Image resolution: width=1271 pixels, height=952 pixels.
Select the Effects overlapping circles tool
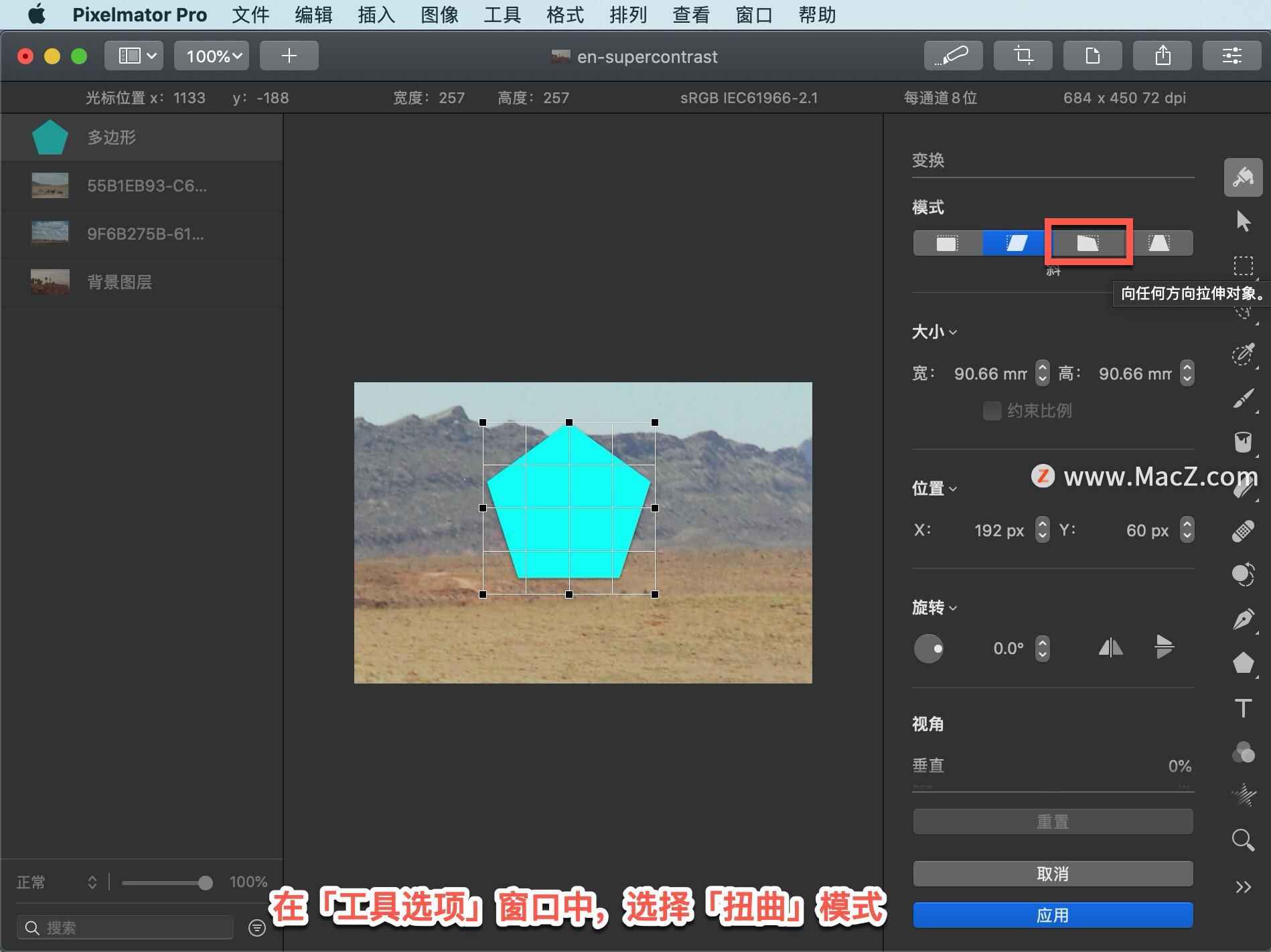tap(1243, 752)
